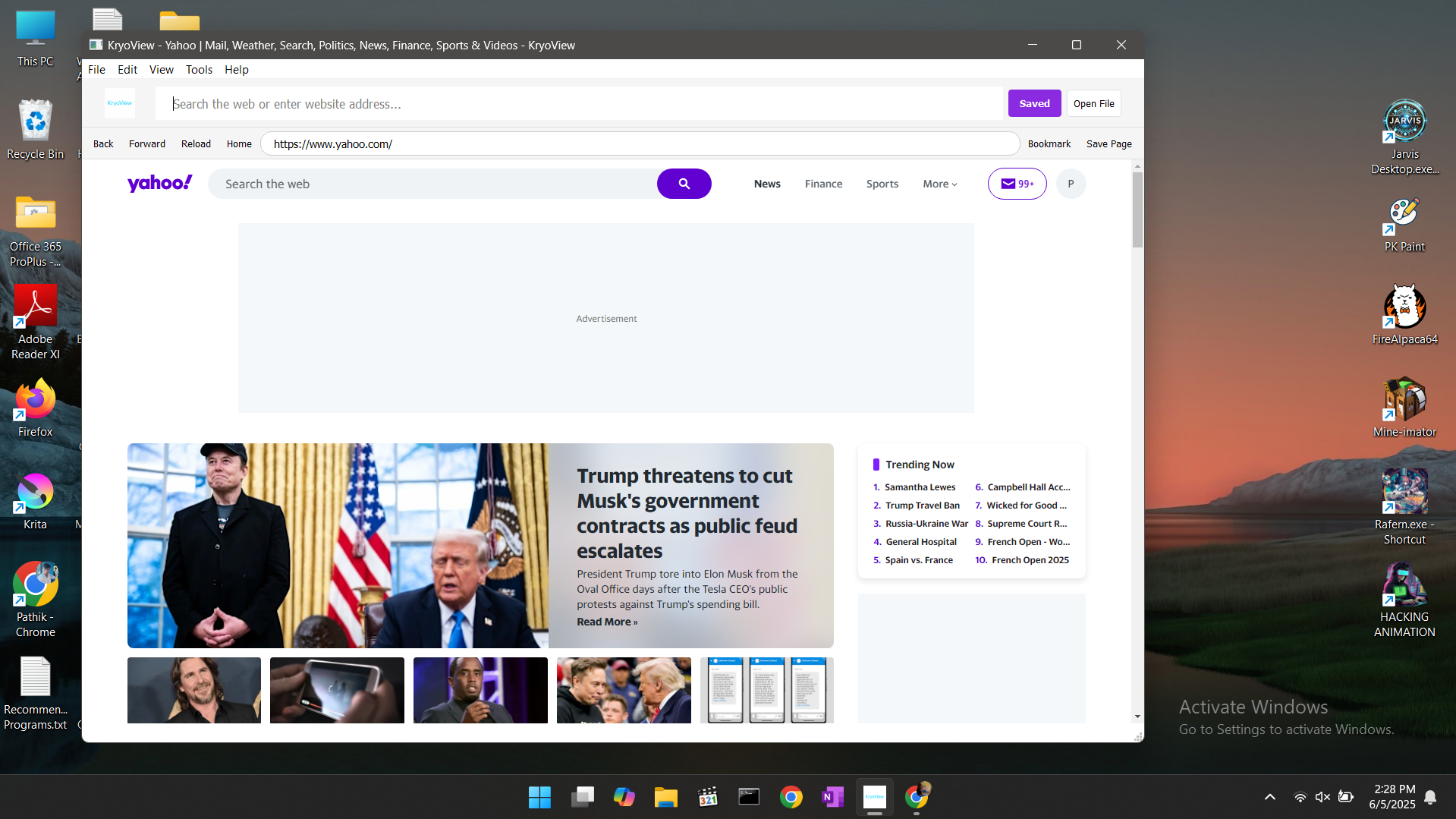The width and height of the screenshot is (1456, 819).
Task: Reload the current page
Action: [196, 143]
